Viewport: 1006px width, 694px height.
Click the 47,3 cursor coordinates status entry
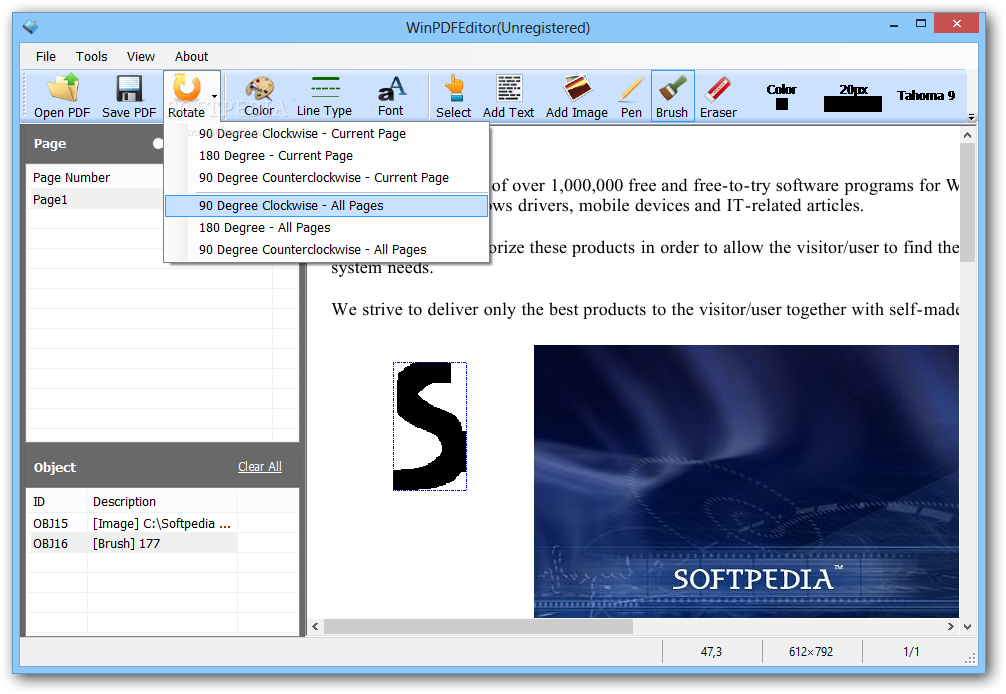[711, 652]
